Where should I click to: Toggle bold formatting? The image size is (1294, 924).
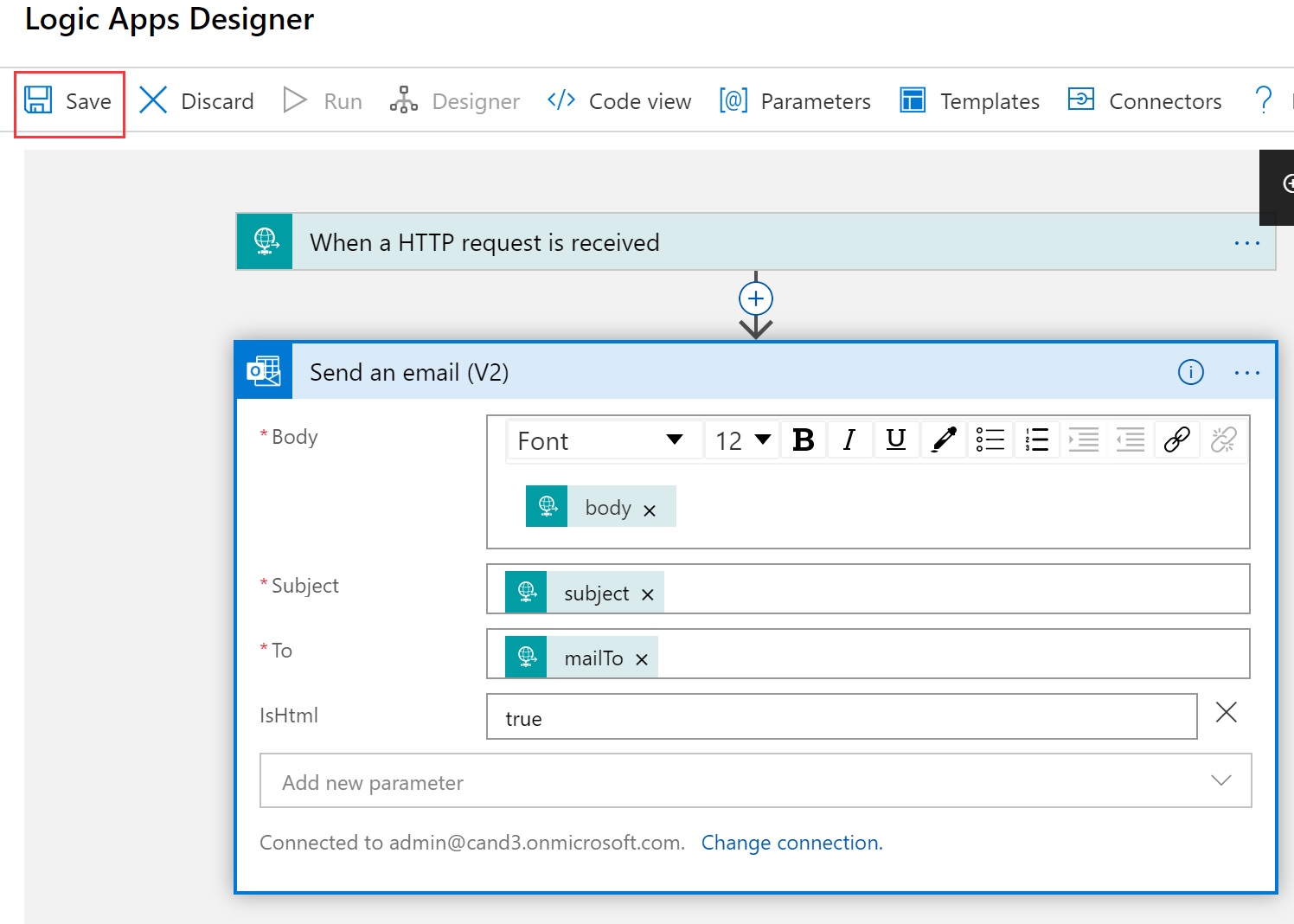tap(804, 440)
